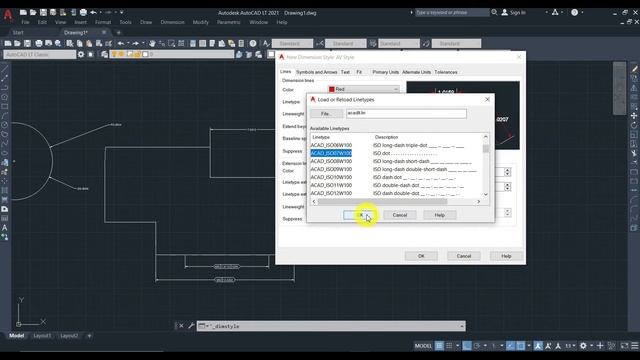The height and width of the screenshot is (360, 640).
Task: Open snap mode options arrow in status bar
Action: (x=458, y=346)
